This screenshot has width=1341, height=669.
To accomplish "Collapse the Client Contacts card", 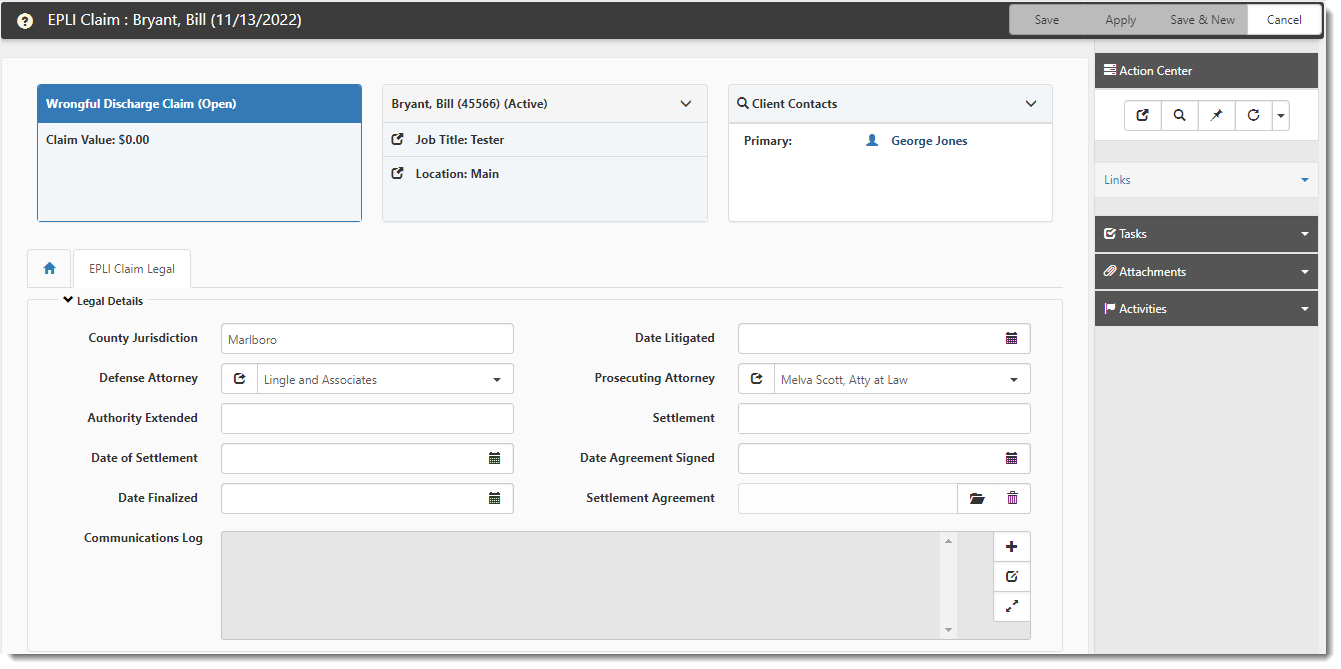I will click(1031, 104).
